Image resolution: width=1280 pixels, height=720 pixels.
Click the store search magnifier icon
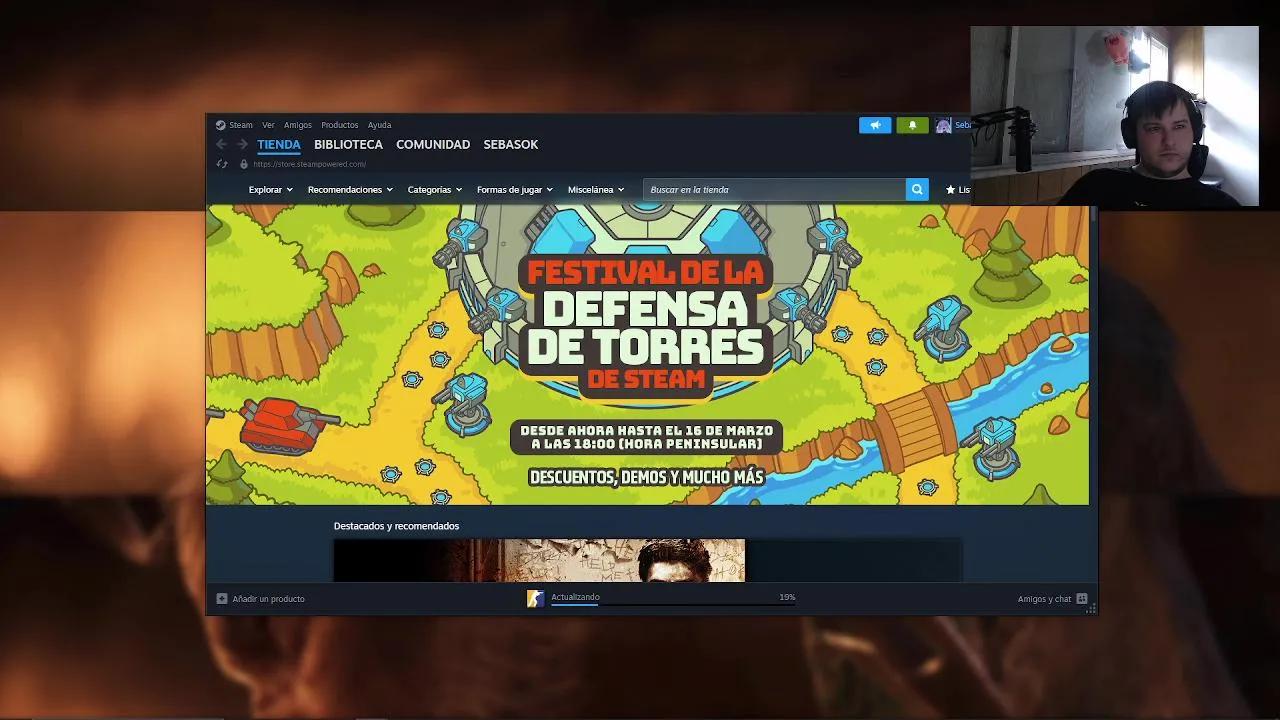coord(916,189)
